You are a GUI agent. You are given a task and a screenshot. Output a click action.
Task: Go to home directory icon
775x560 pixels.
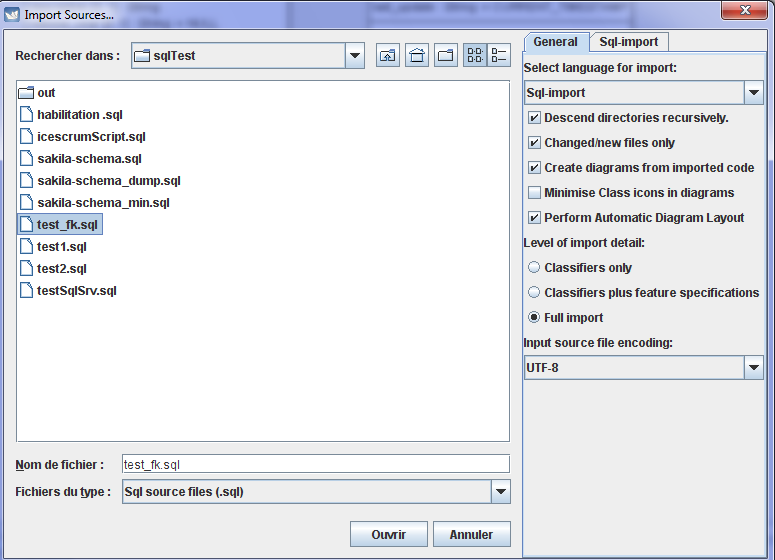(417, 55)
